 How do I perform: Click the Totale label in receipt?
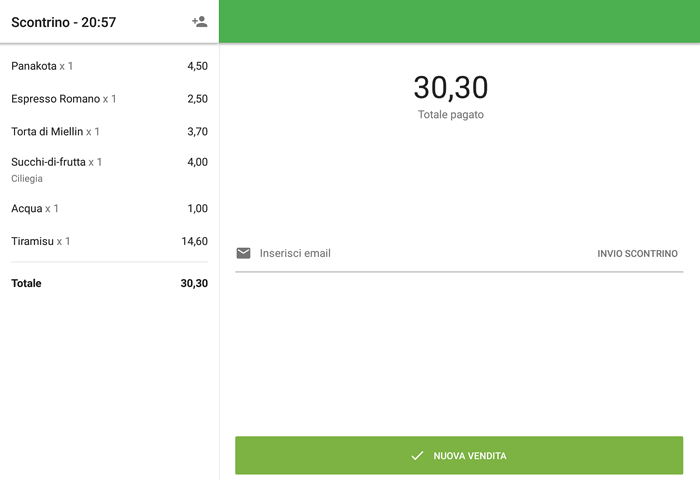pos(27,283)
